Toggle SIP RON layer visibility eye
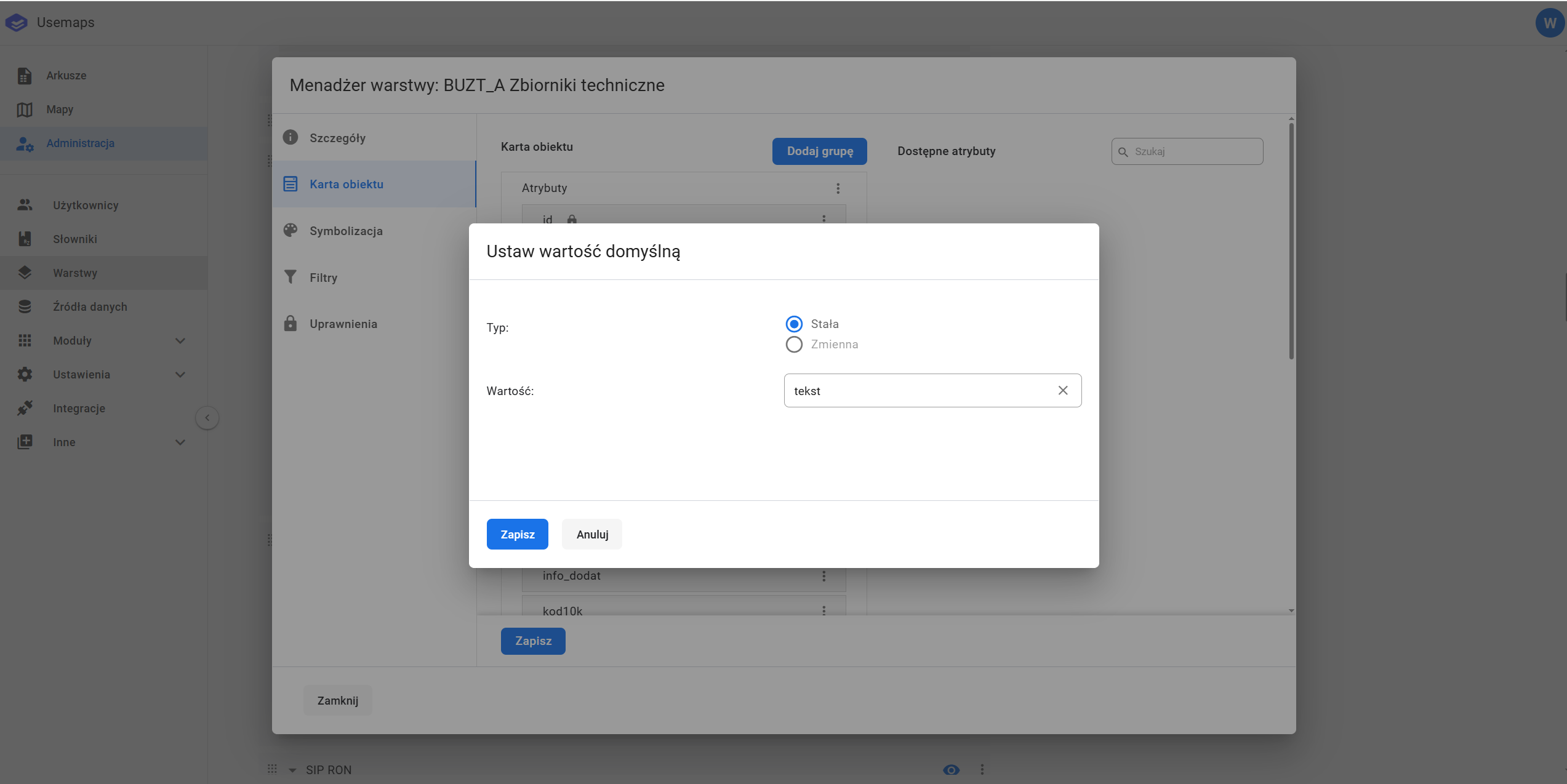The height and width of the screenshot is (784, 1567). coord(951,770)
